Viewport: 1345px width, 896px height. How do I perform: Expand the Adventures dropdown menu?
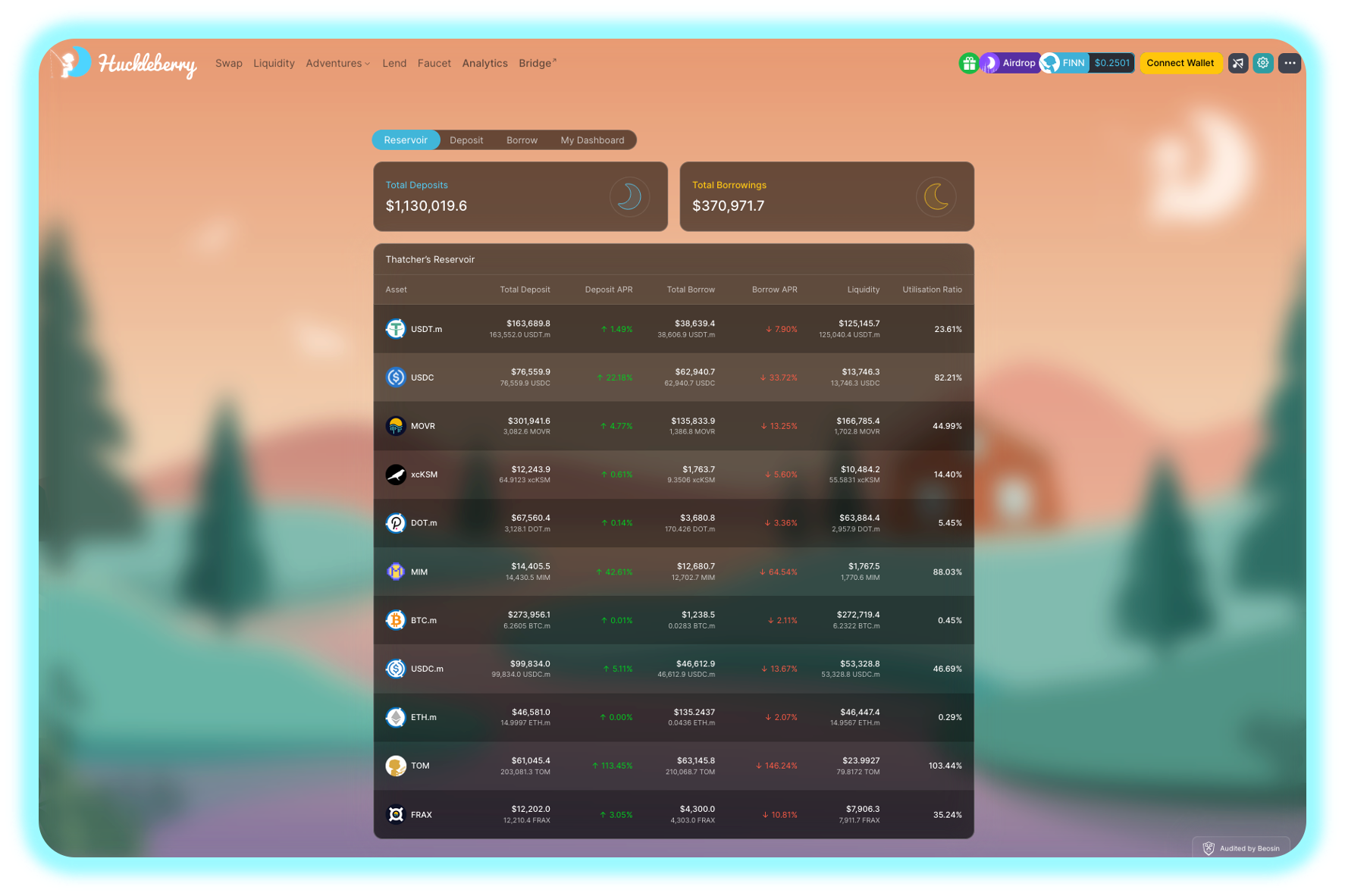coord(338,64)
